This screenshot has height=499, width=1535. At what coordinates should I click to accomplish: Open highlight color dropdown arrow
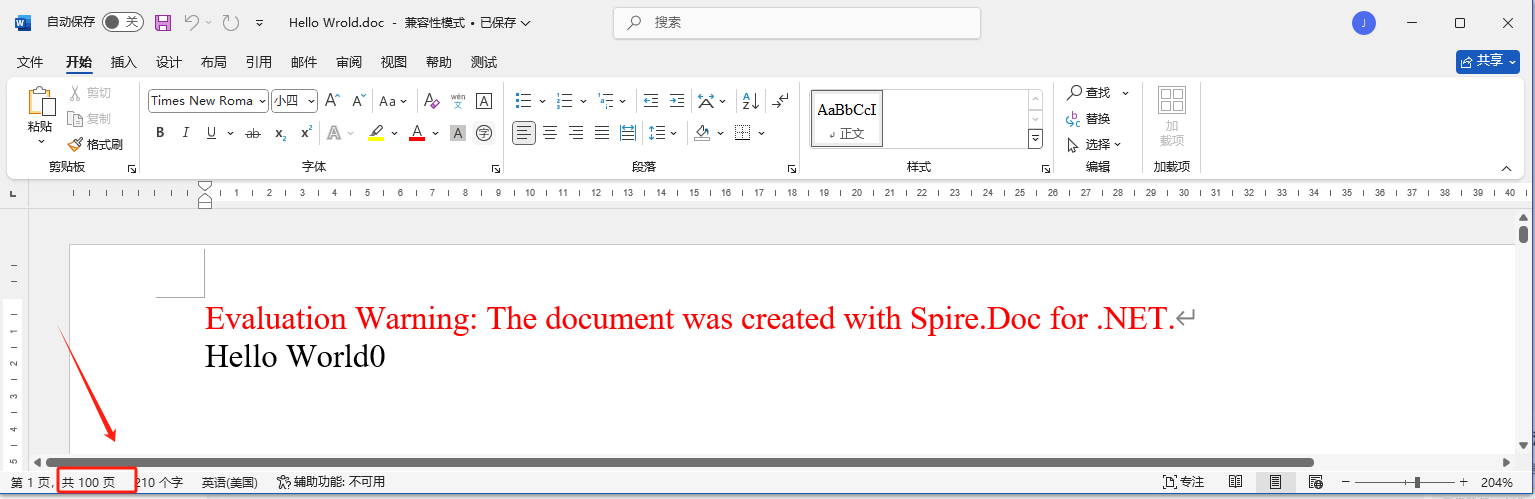tap(394, 133)
